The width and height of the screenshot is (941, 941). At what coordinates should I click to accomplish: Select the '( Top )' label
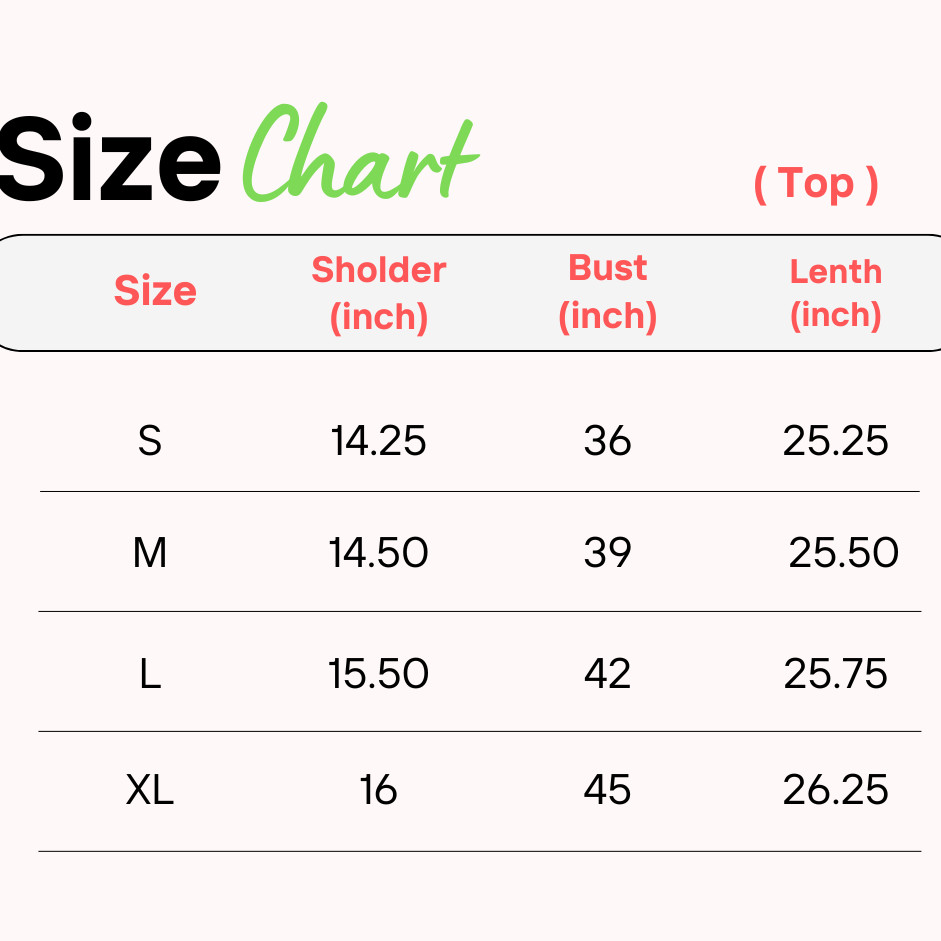tap(816, 184)
